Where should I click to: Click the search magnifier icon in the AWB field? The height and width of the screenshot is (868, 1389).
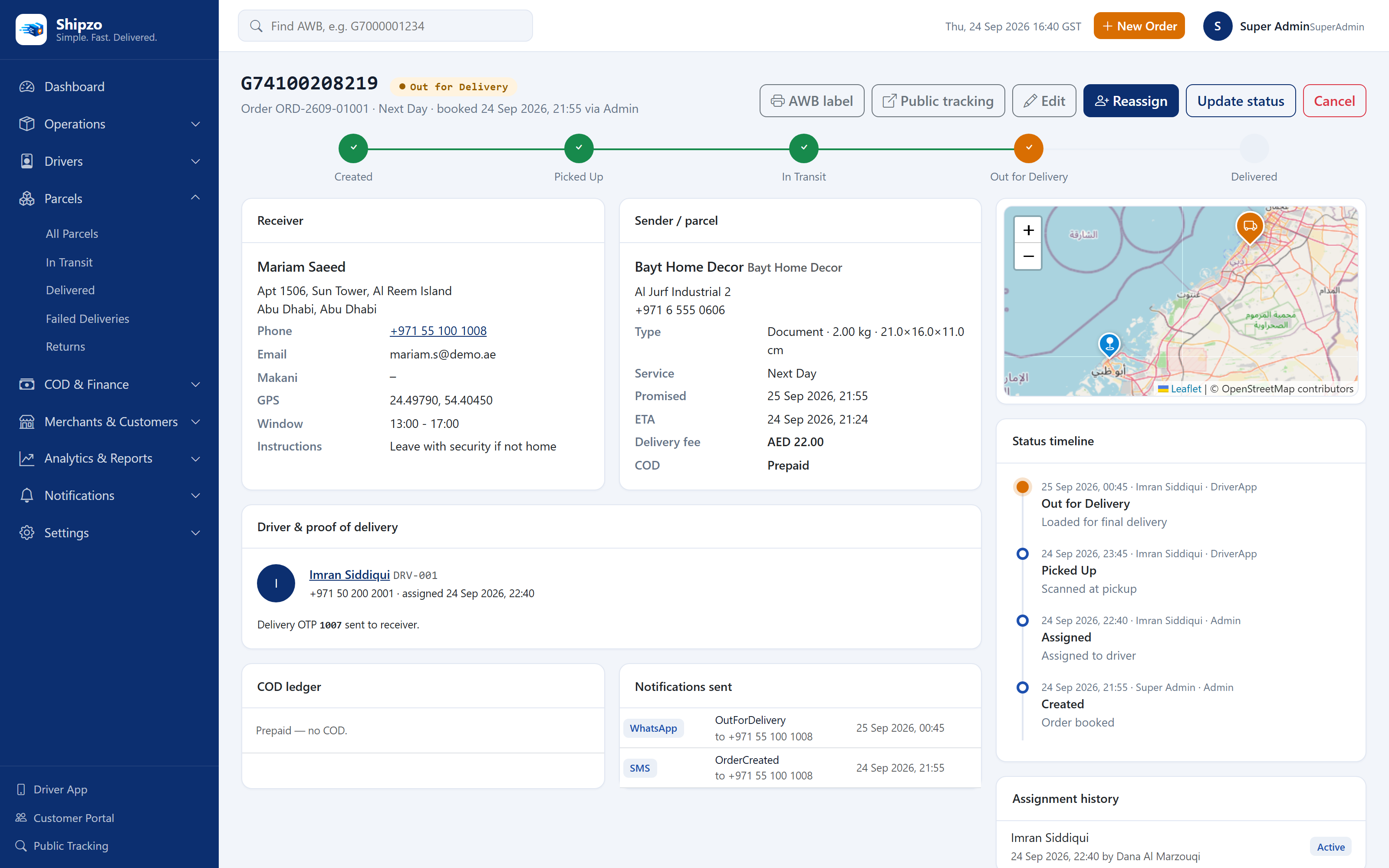pos(256,26)
